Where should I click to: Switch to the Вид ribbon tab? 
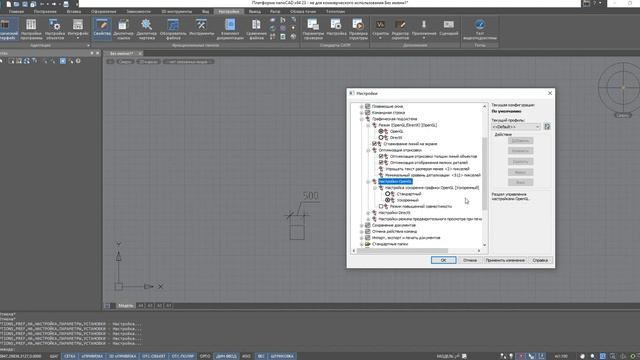click(206, 11)
